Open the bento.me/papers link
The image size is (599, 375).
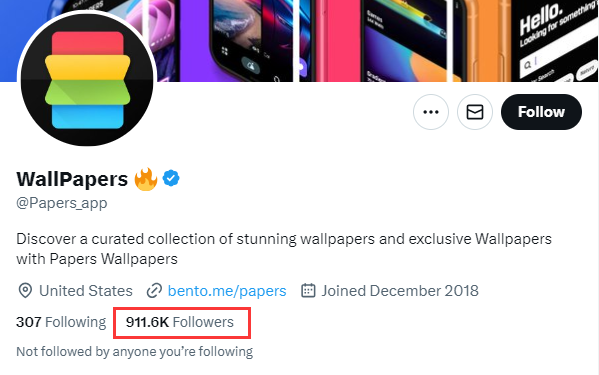(227, 291)
